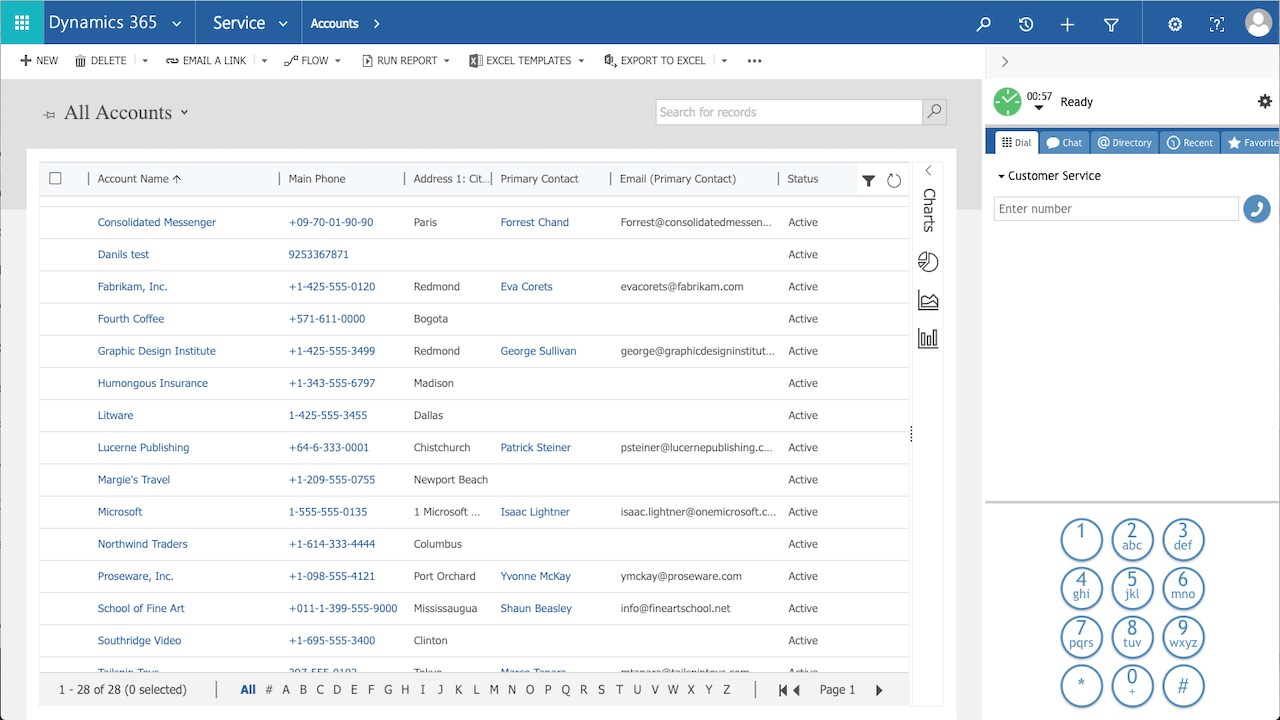Open the Delete options dropdown arrow
The image size is (1280, 720).
click(x=145, y=61)
